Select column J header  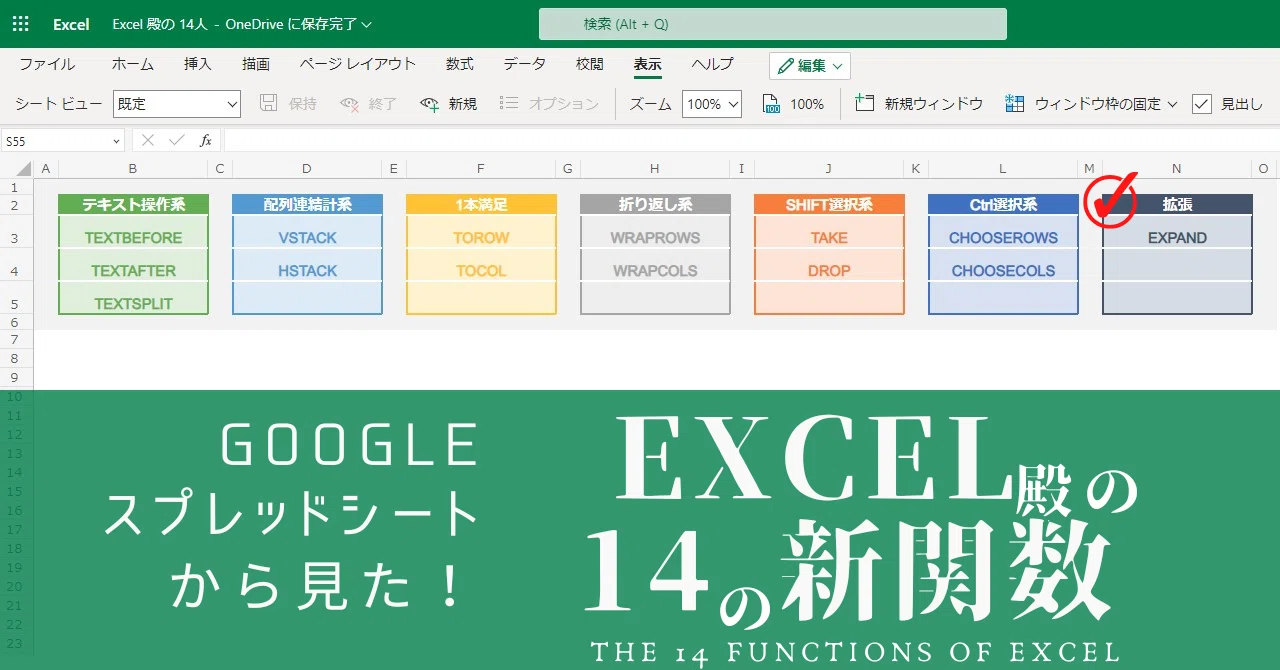(829, 169)
